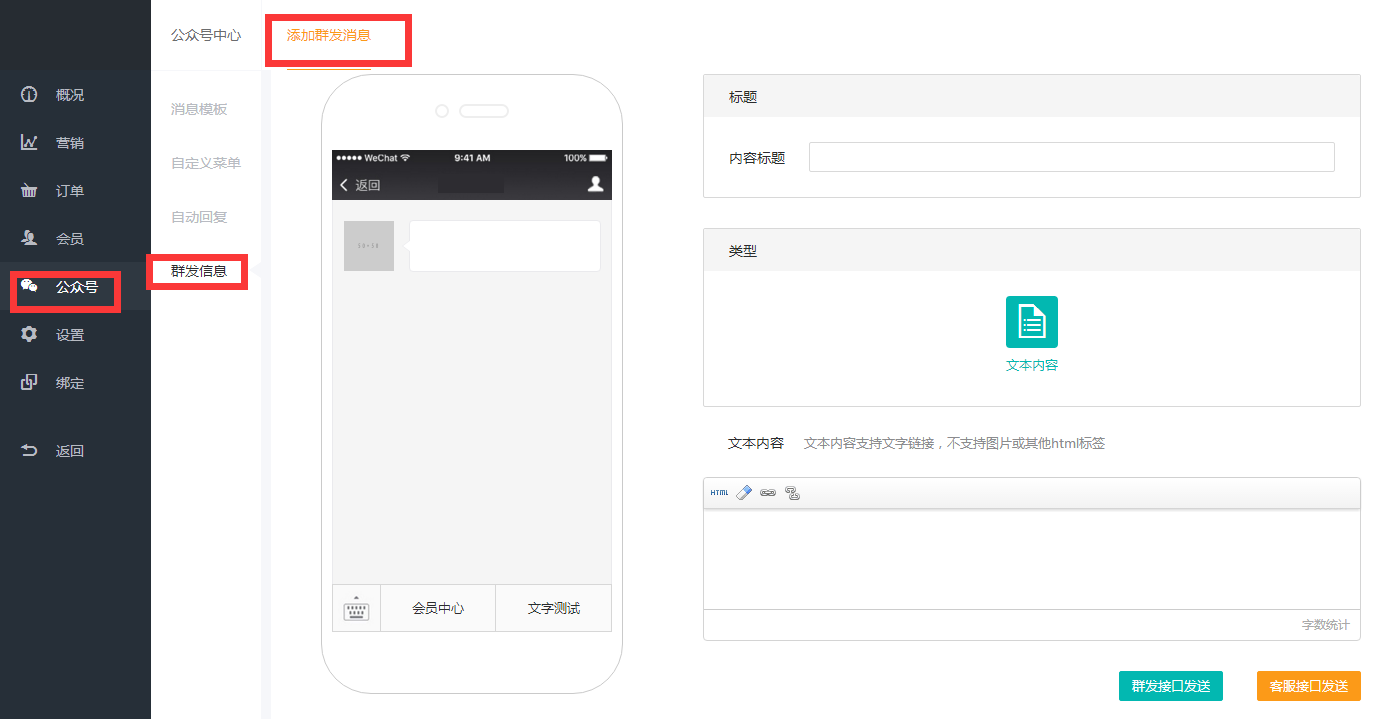The image size is (1388, 719).
Task: Open 会员 section in the sidebar
Action: (x=70, y=239)
